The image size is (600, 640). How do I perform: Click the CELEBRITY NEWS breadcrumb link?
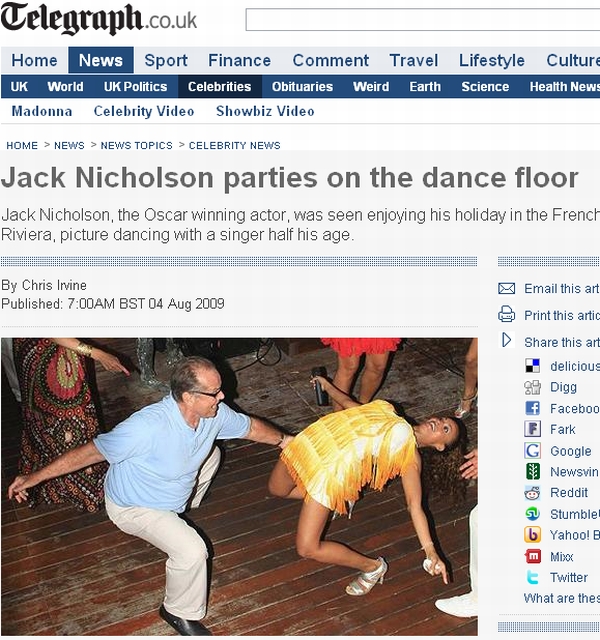point(234,145)
